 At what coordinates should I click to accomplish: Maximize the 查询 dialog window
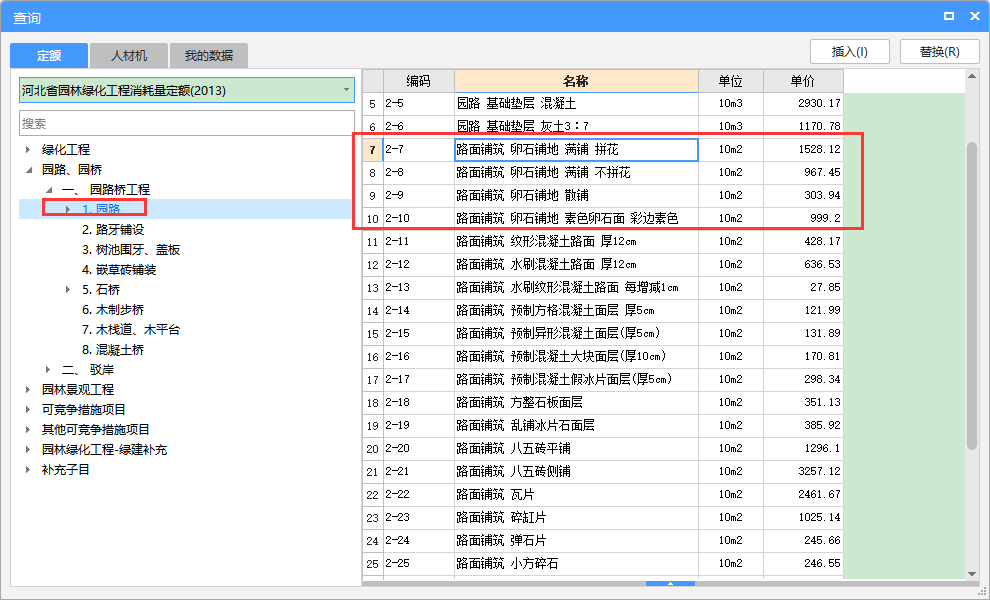point(948,16)
